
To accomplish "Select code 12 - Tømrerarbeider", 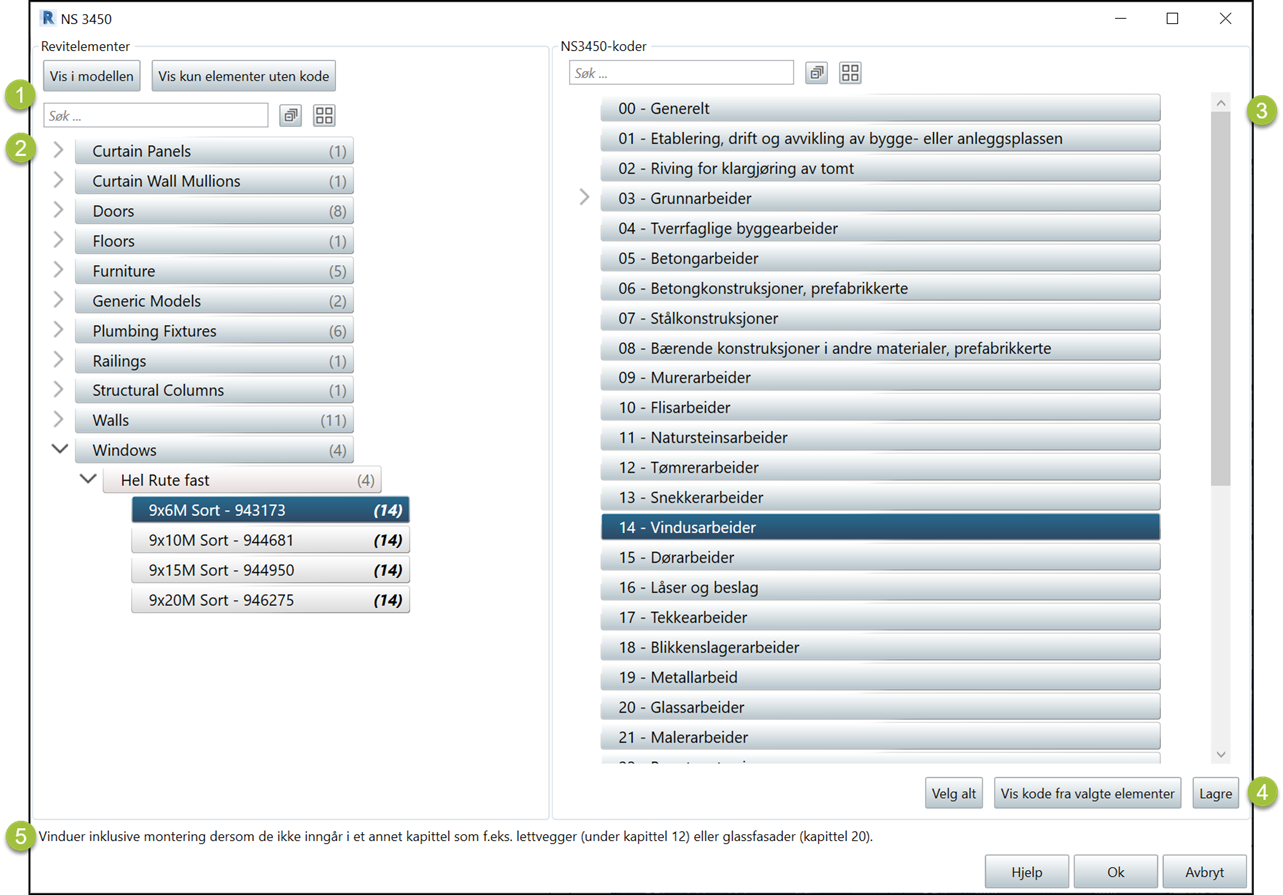I will [880, 467].
